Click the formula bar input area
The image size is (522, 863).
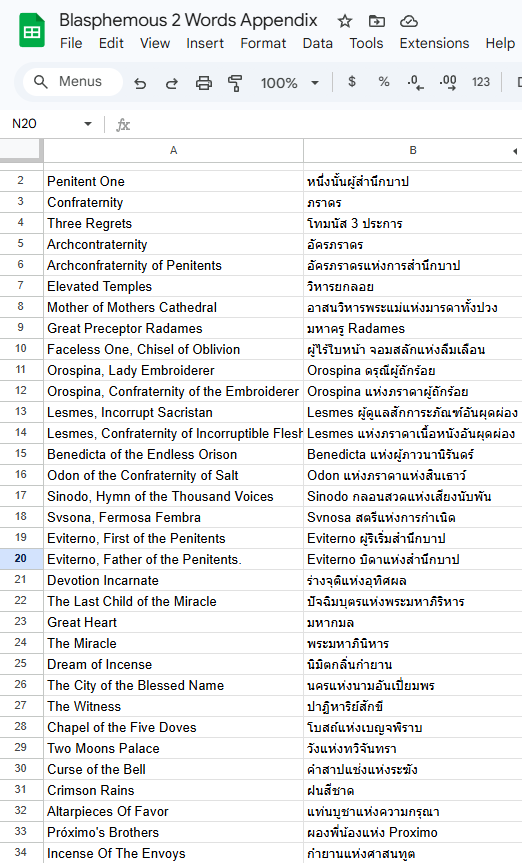click(x=328, y=124)
